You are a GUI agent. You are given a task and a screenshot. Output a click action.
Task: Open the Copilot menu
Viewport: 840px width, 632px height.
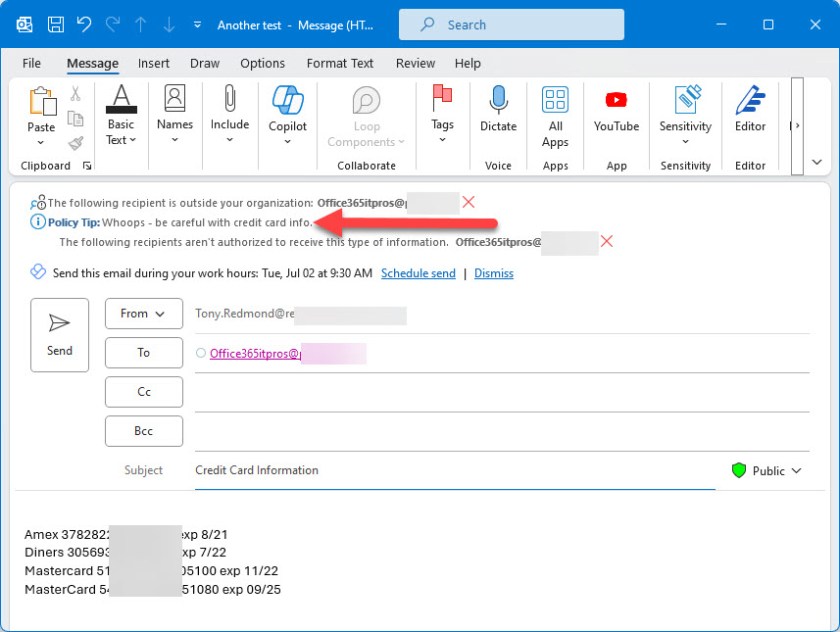(x=288, y=115)
